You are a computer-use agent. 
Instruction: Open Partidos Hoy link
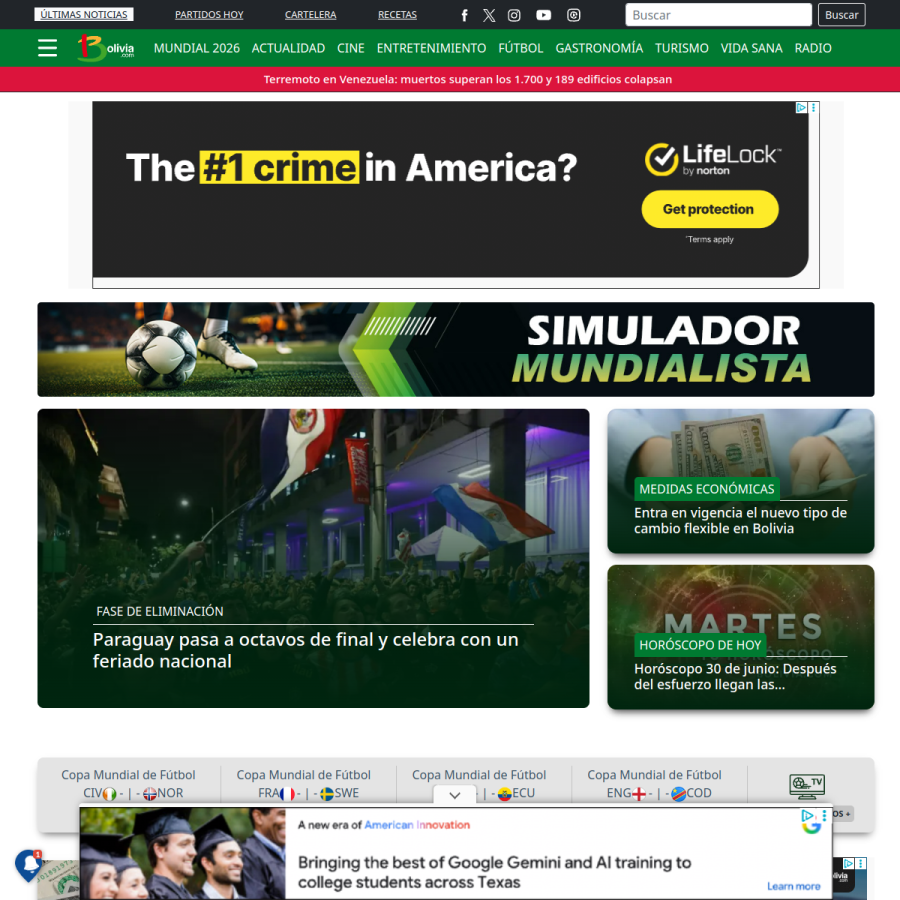click(209, 15)
